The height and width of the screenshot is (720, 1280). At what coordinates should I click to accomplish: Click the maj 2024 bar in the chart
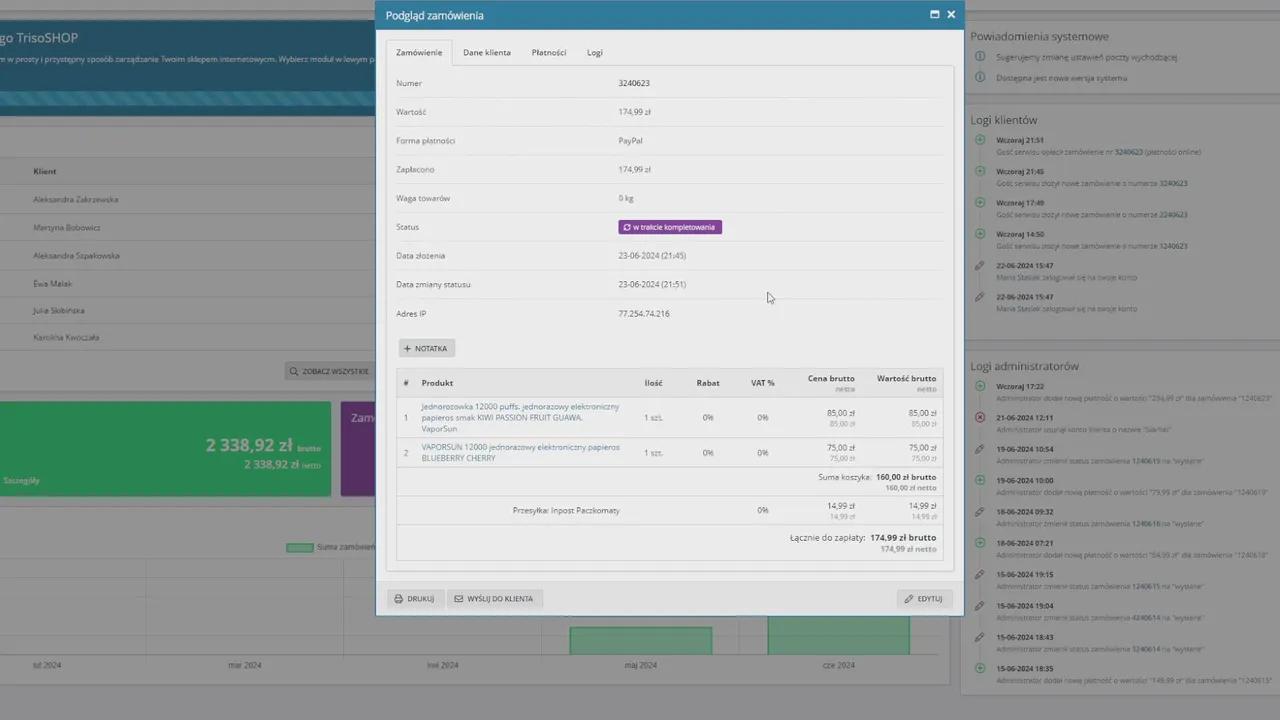tap(640, 641)
